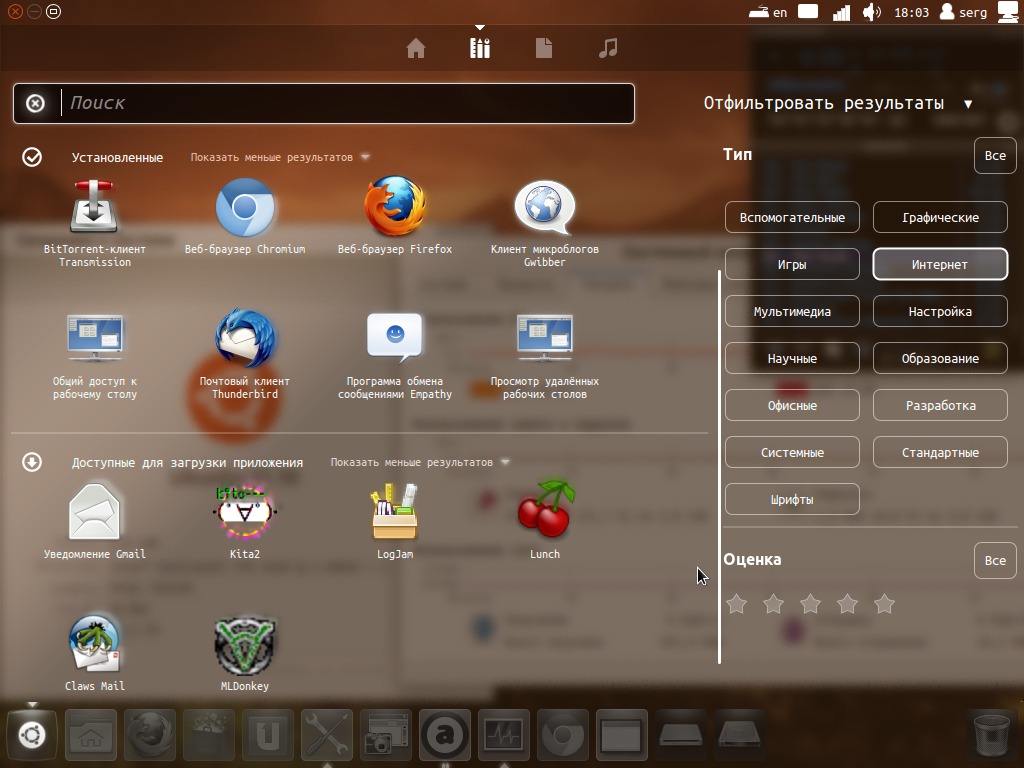Toggle the Офисные type filter
Viewport: 1024px width, 768px height.
792,406
